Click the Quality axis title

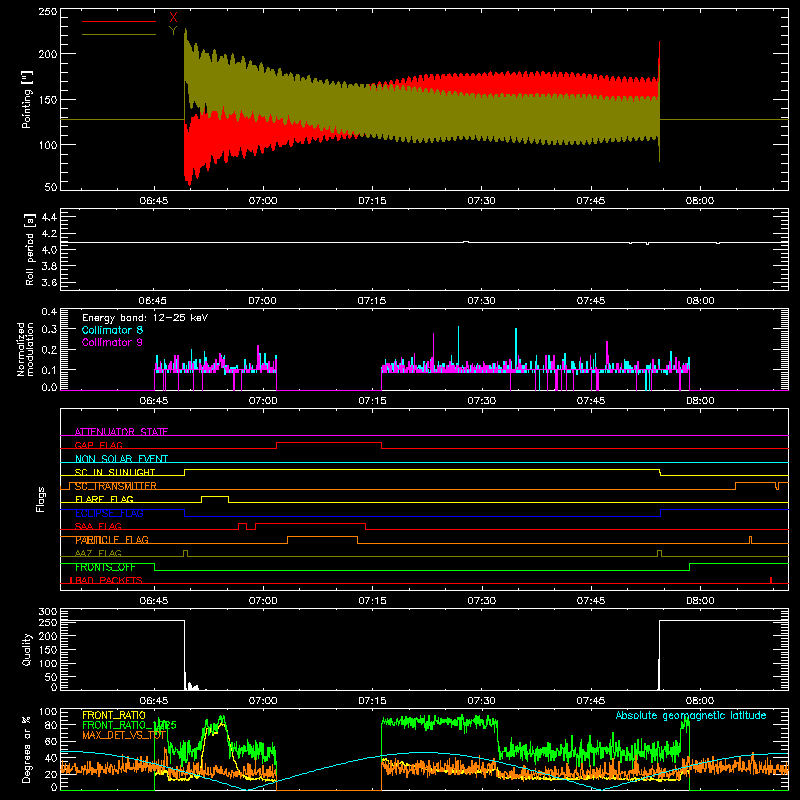click(27, 649)
